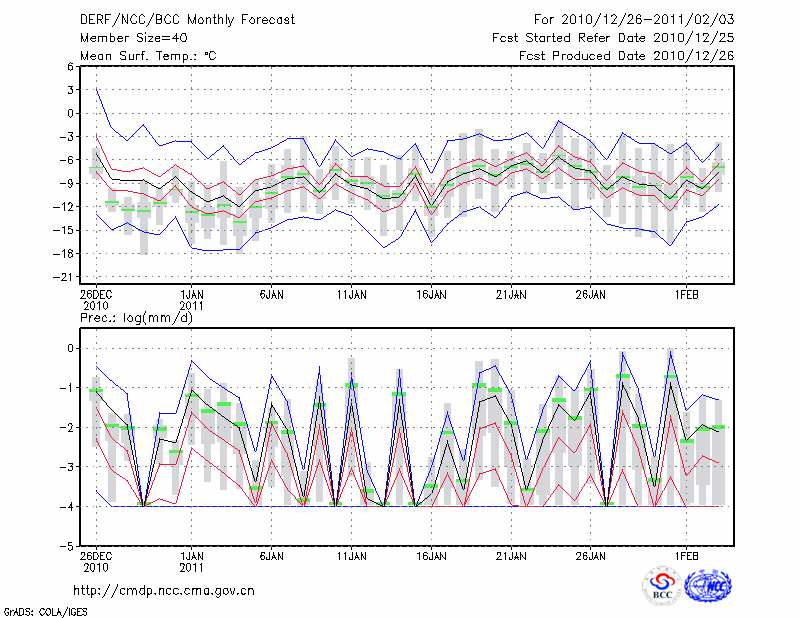
Task: Click 26JAN on the precipitation chart axis
Action: tap(591, 557)
